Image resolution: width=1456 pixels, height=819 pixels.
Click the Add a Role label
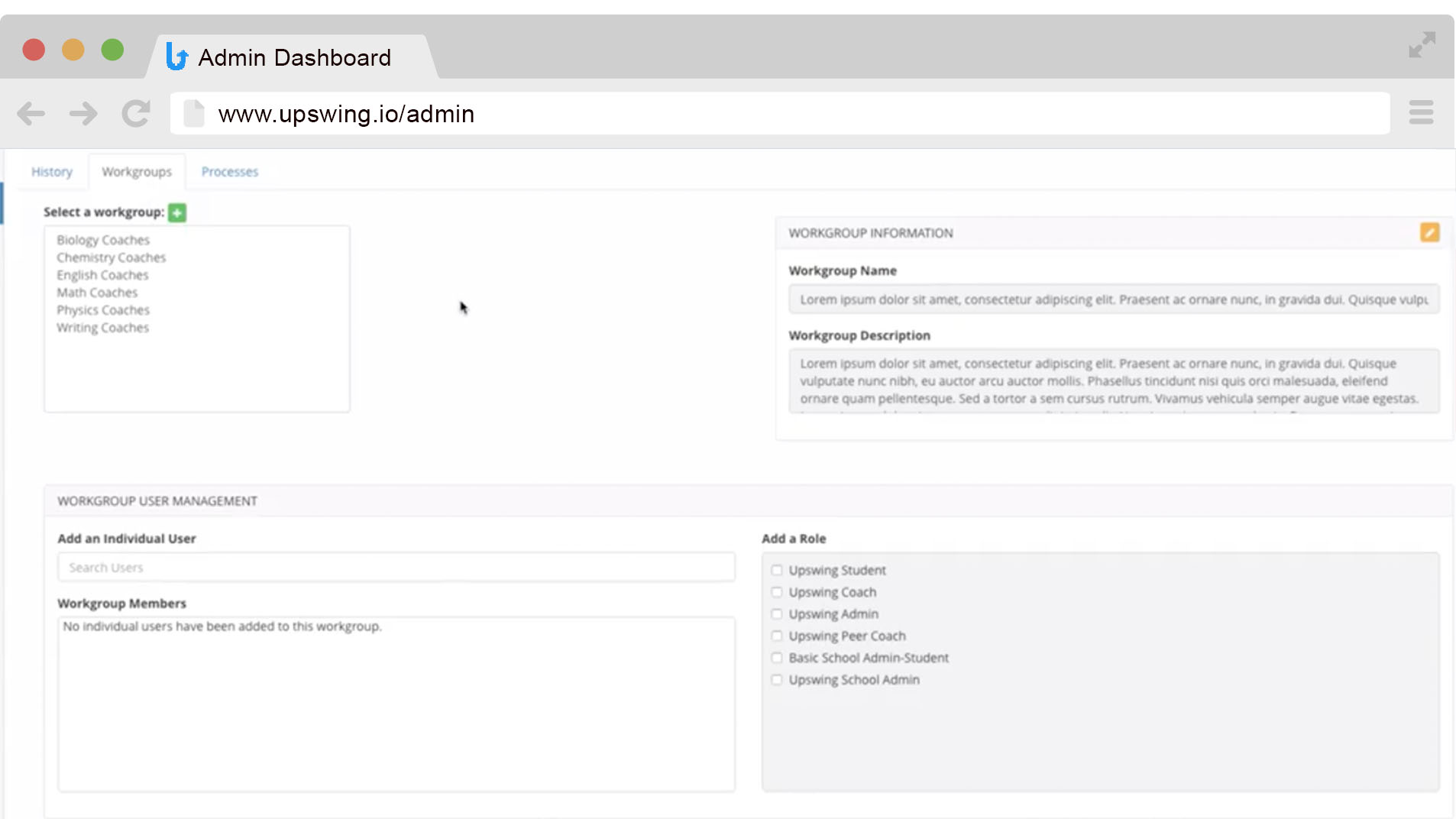(x=794, y=539)
